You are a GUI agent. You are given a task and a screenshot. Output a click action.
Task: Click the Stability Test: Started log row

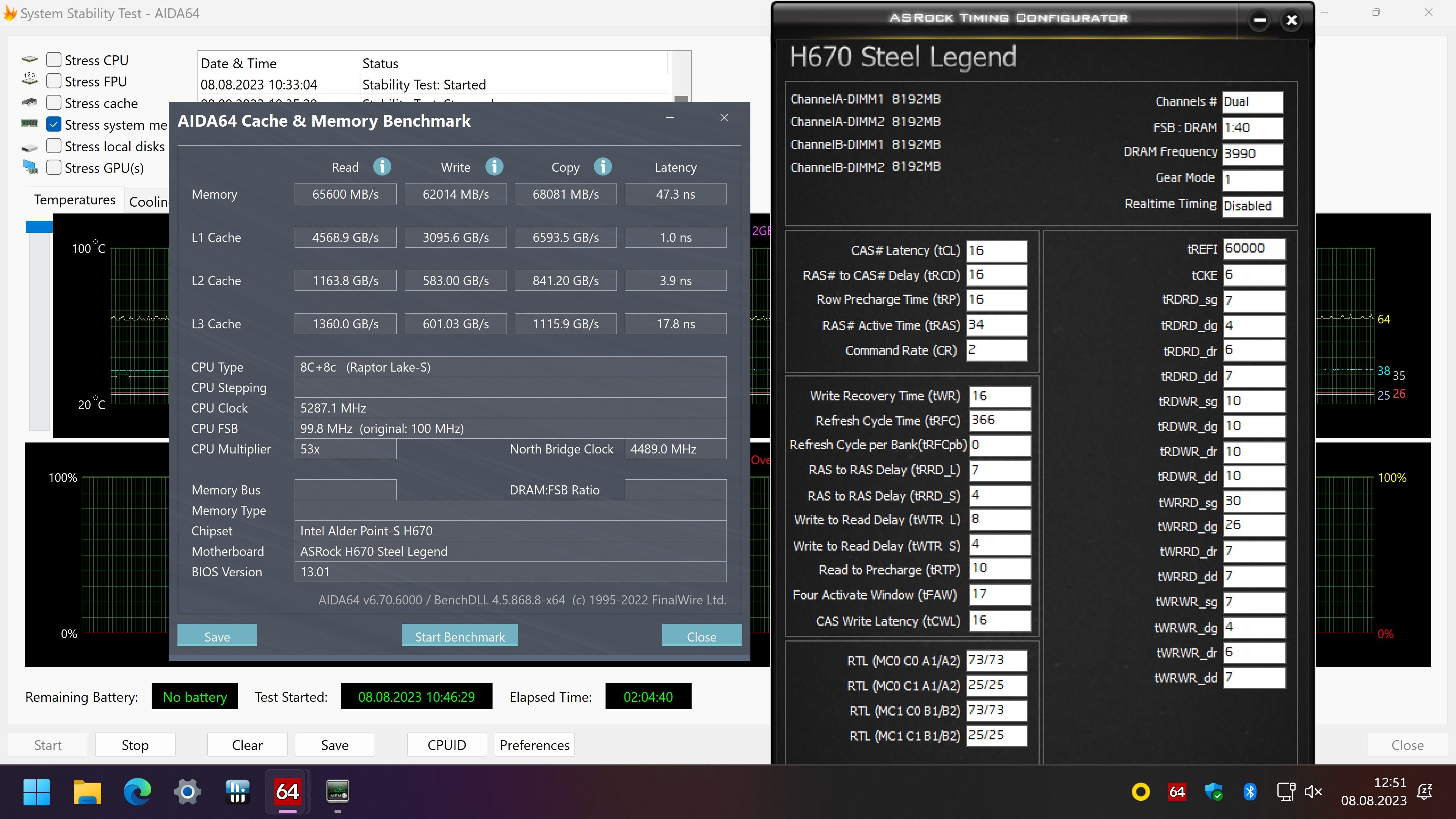433,85
